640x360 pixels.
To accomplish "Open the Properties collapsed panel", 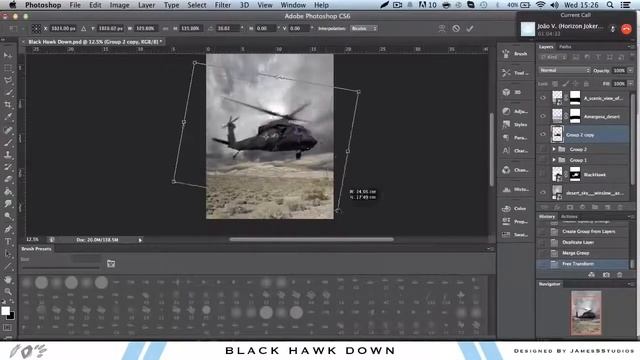I will 515,222.
